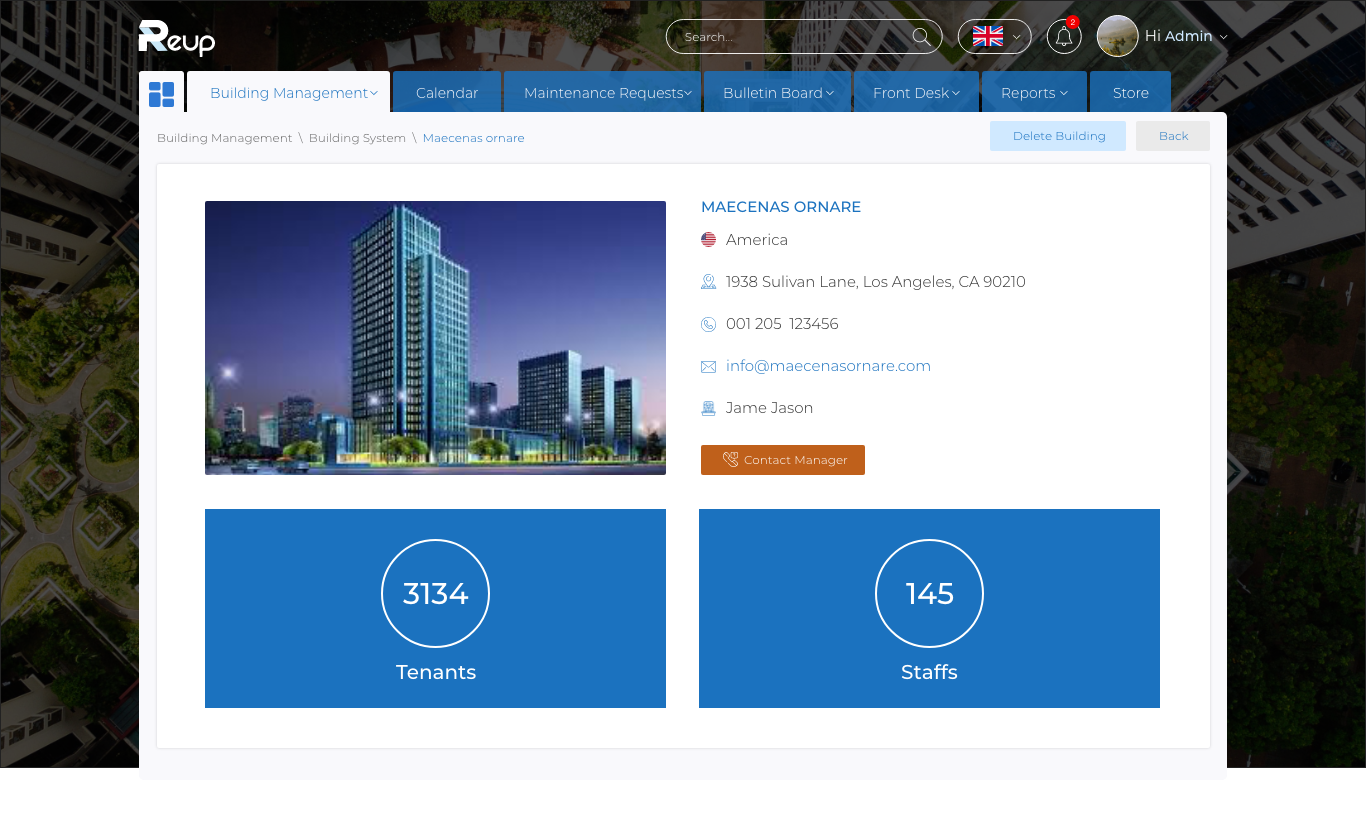Open the info@maecenasornare.com email link

point(828,366)
